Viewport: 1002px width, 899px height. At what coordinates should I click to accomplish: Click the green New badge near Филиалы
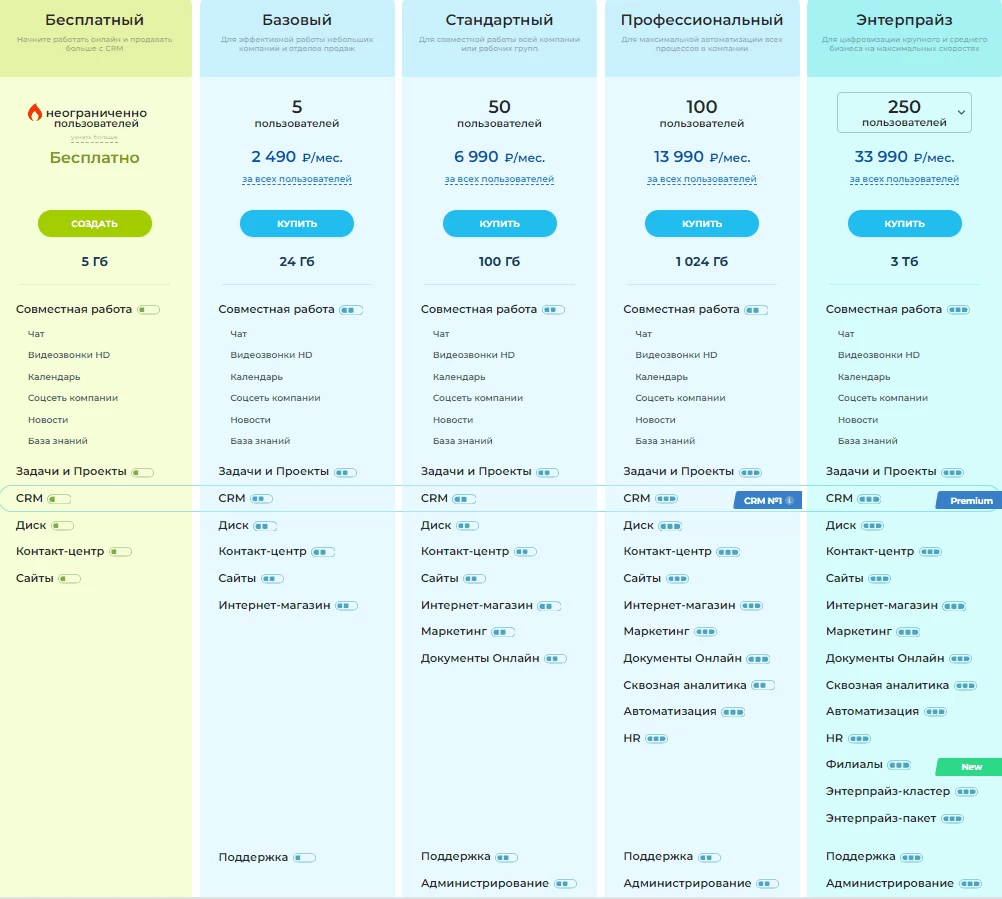coord(970,767)
